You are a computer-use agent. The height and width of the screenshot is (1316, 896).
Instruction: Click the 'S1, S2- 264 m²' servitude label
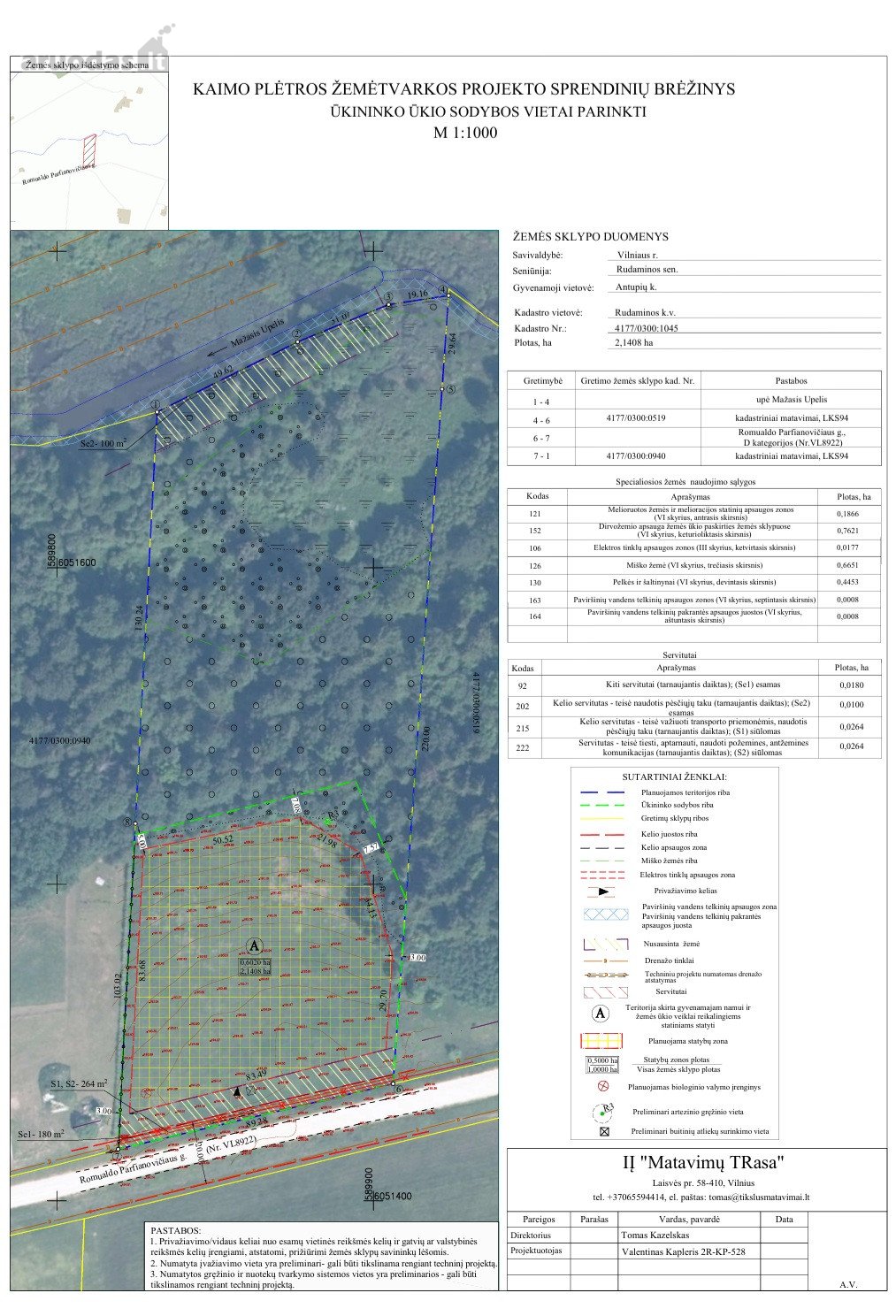click(80, 1083)
